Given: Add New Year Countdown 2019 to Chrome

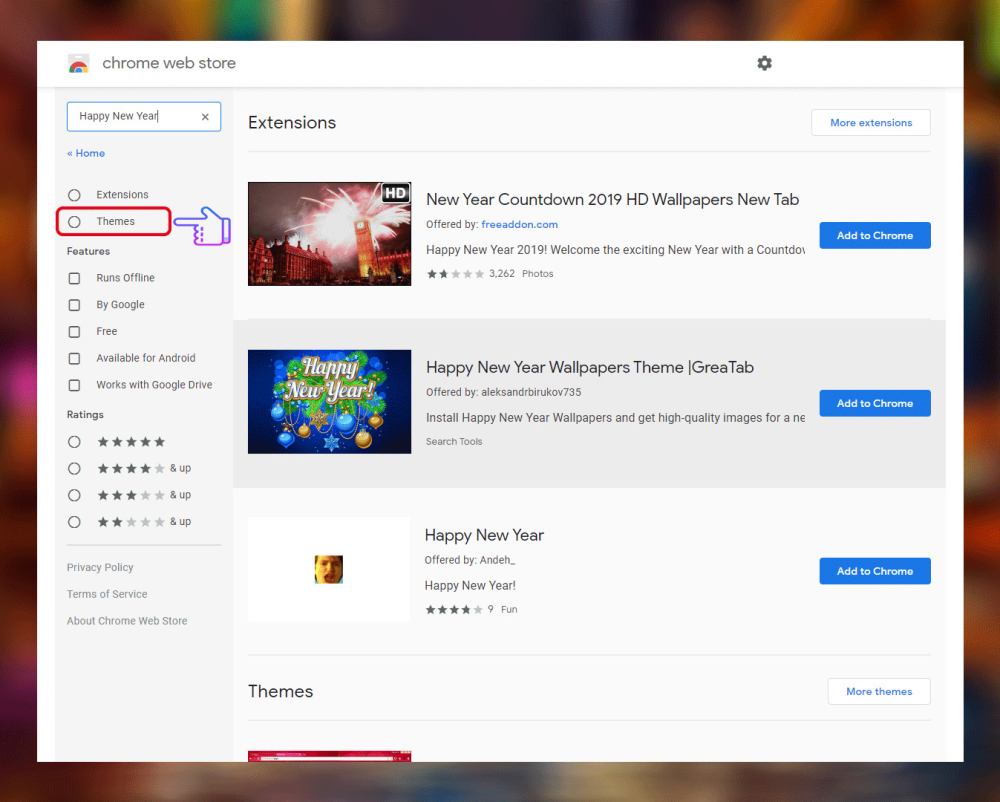Looking at the screenshot, I should pyautogui.click(x=874, y=236).
